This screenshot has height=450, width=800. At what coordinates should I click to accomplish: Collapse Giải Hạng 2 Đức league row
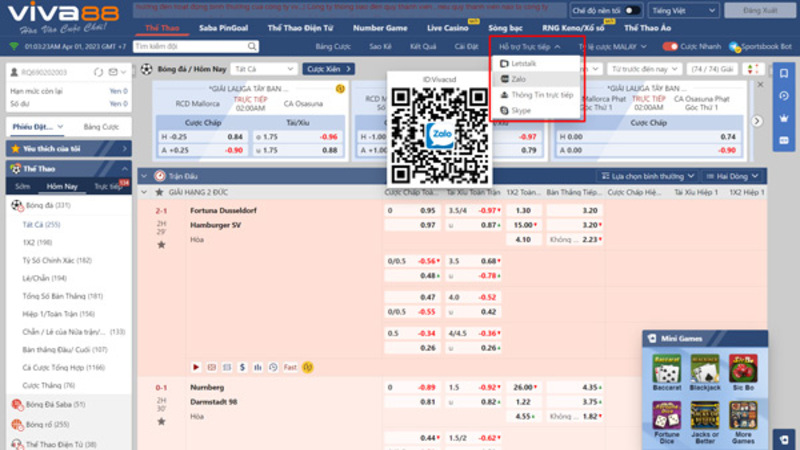pyautogui.click(x=144, y=192)
